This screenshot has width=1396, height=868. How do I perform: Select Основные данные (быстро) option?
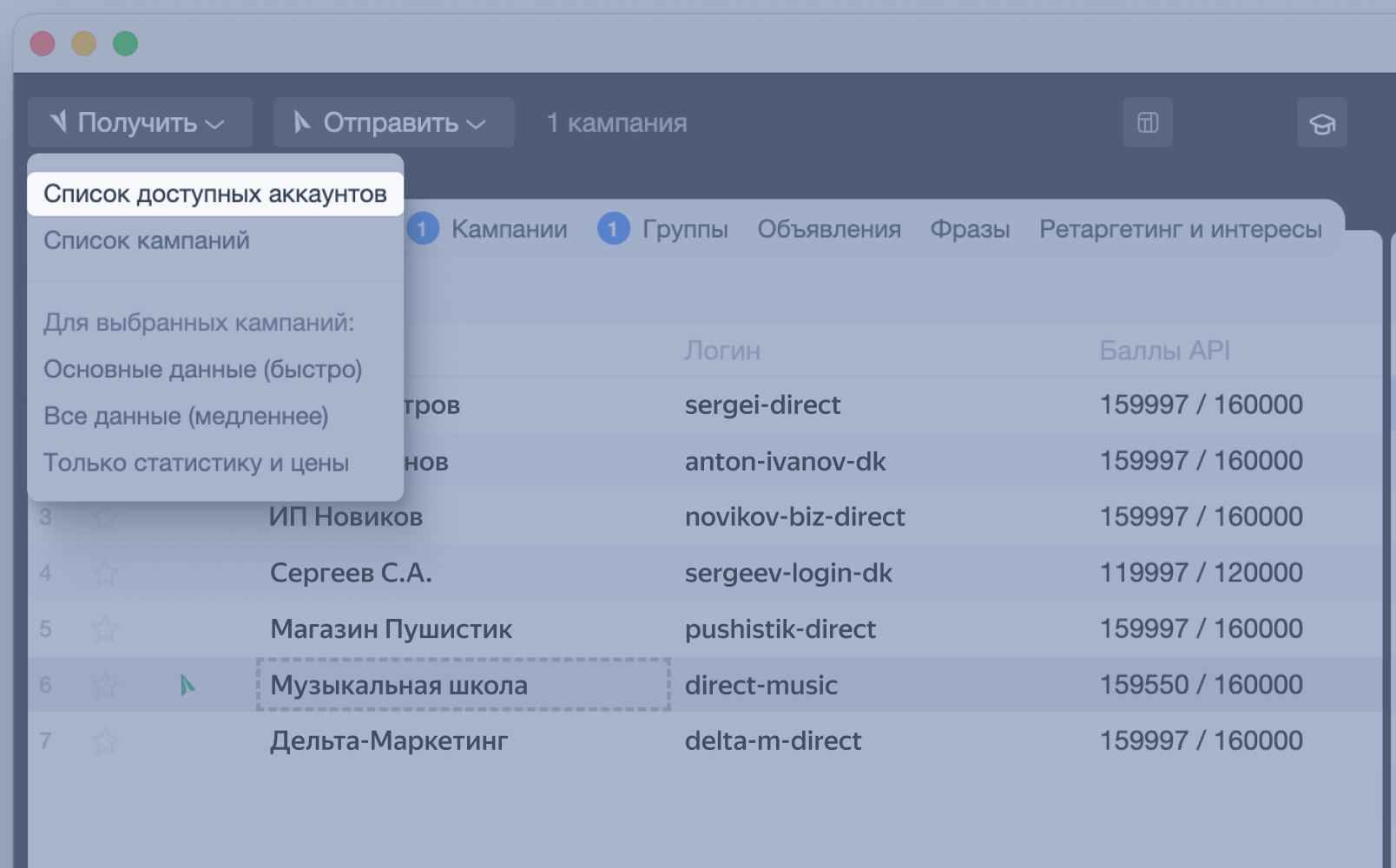coord(202,369)
